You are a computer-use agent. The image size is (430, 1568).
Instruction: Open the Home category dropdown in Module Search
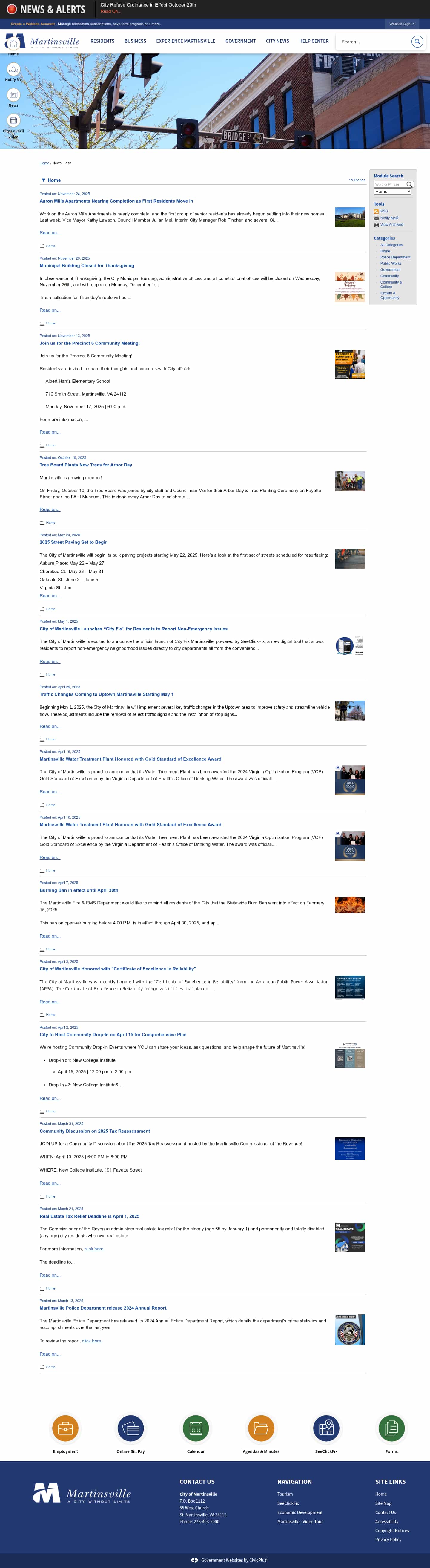pos(393,192)
